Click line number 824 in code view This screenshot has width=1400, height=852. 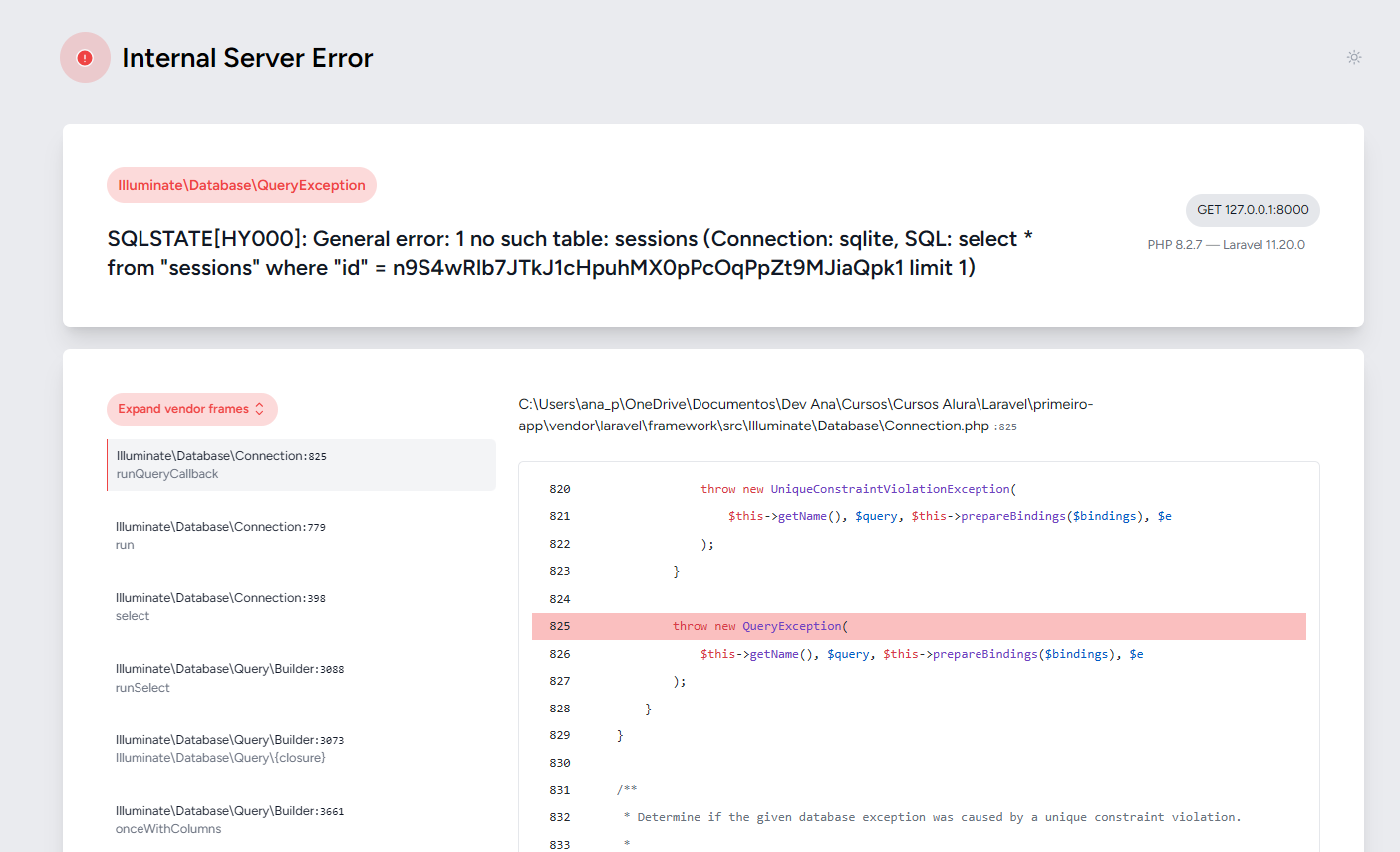[x=560, y=599]
